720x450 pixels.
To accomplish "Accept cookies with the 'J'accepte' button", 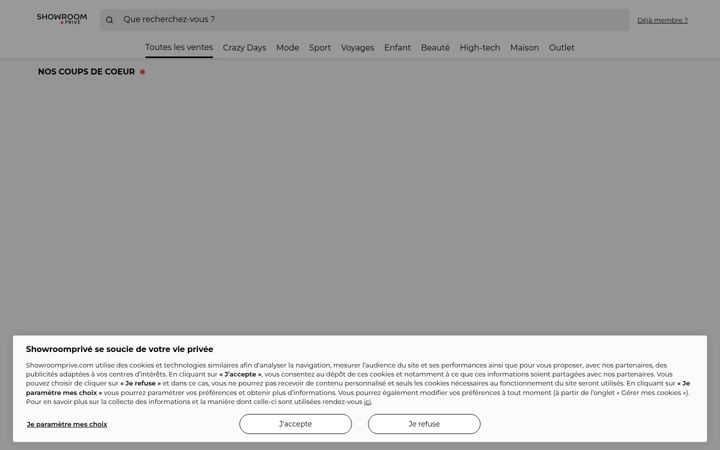I will [x=295, y=424].
